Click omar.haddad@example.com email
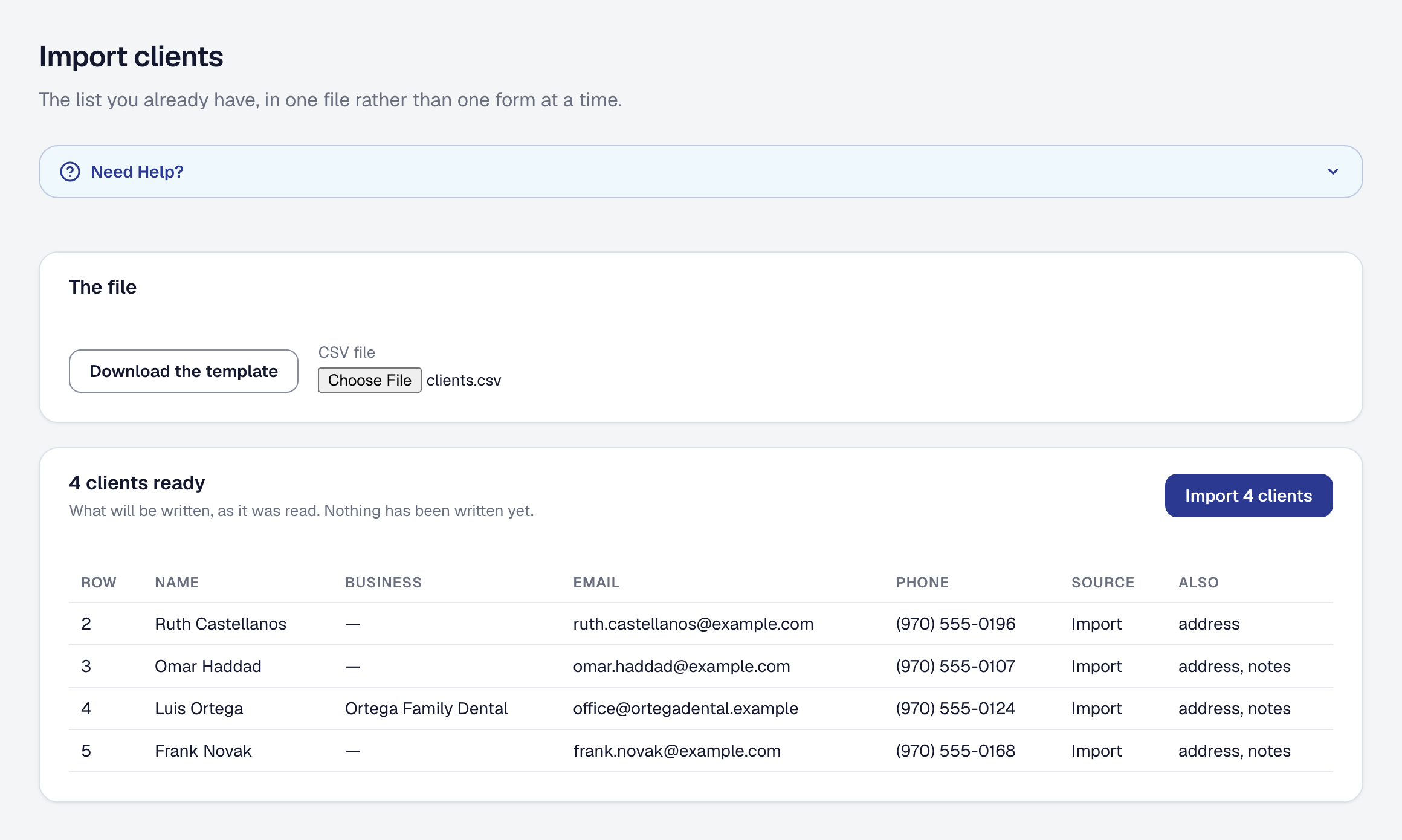This screenshot has height=840, width=1402. 682,666
